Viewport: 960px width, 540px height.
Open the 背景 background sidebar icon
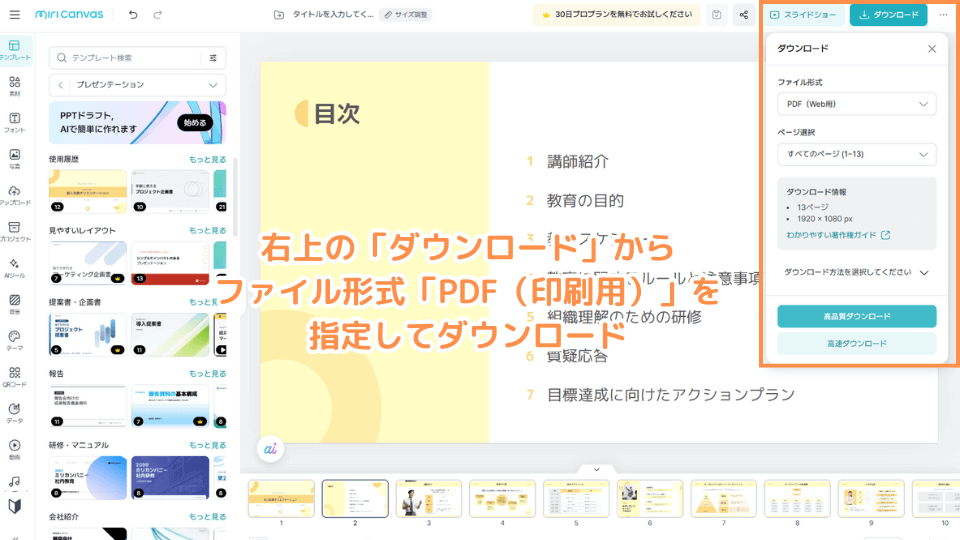point(15,304)
